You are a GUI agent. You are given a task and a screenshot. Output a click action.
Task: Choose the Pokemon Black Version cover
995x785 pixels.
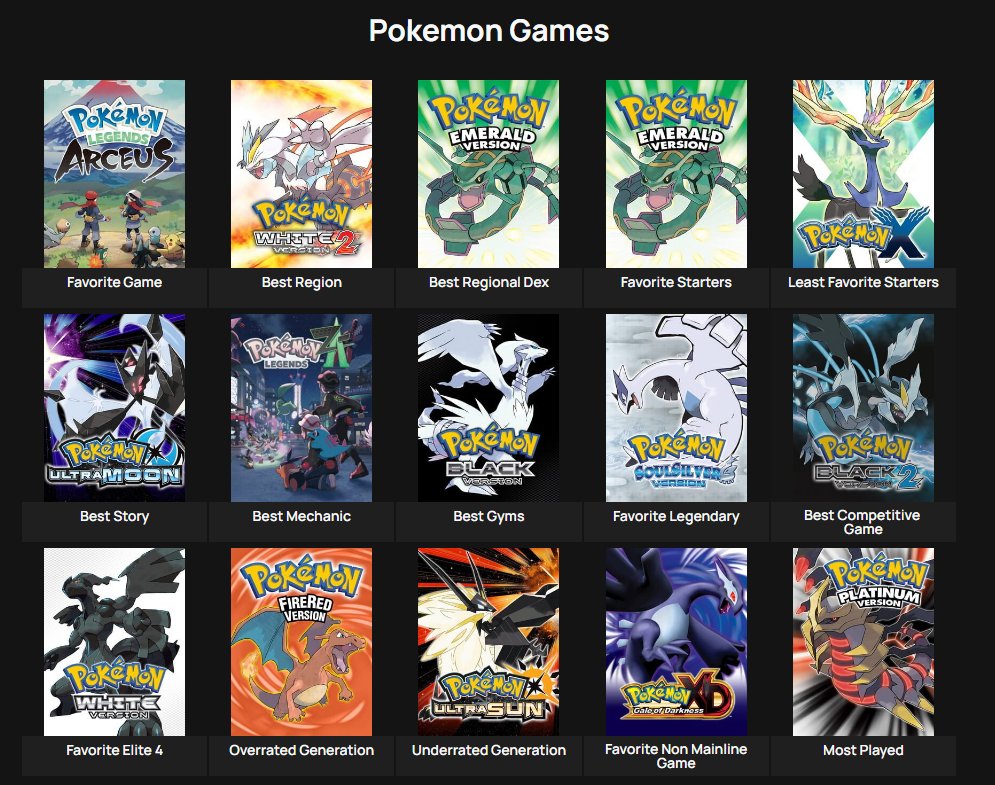click(x=489, y=408)
